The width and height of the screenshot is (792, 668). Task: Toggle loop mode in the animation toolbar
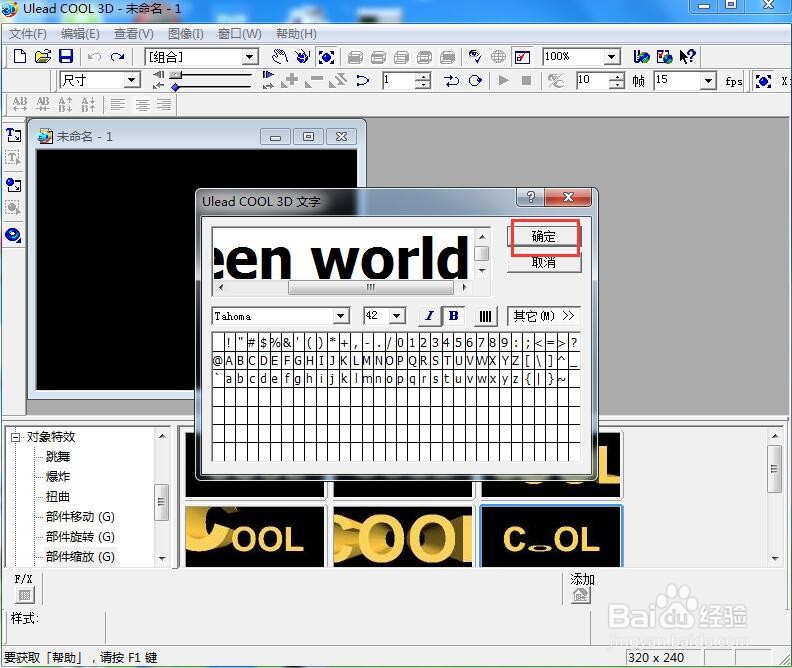tap(475, 80)
